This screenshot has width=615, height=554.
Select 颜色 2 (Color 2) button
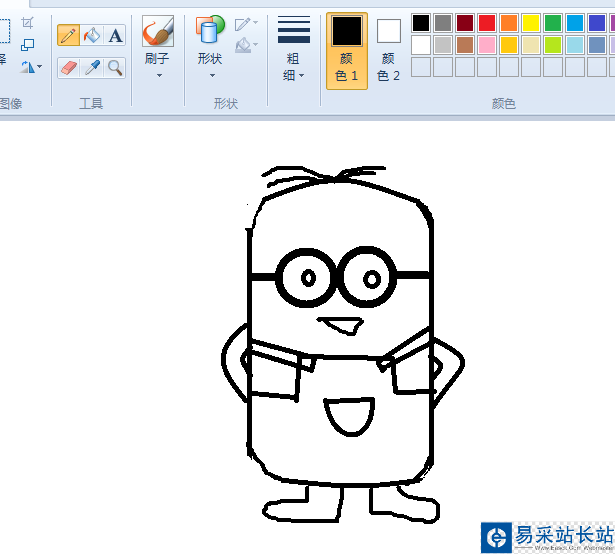pyautogui.click(x=389, y=51)
